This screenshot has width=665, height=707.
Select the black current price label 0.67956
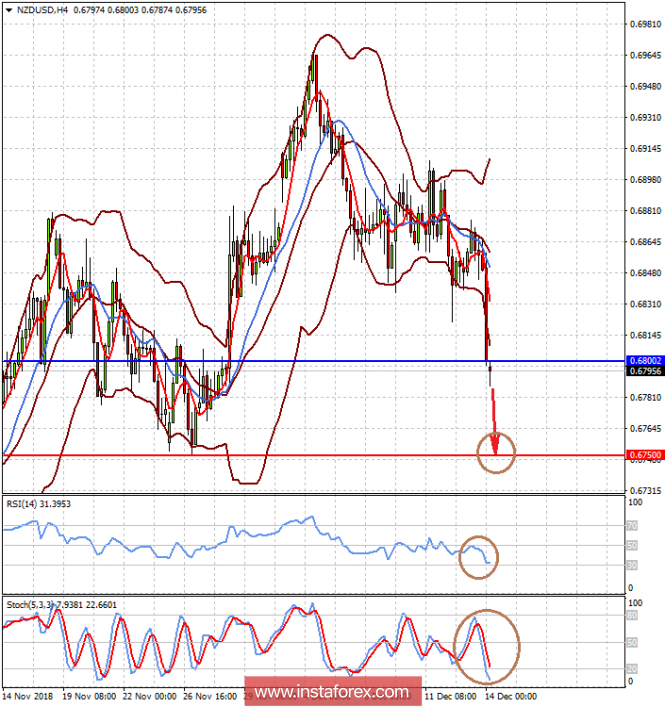point(646,371)
